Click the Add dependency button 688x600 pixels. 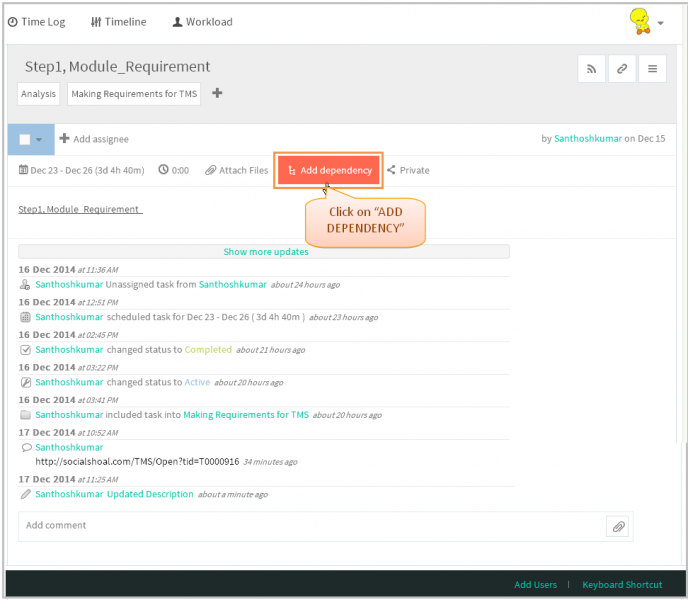coord(329,170)
